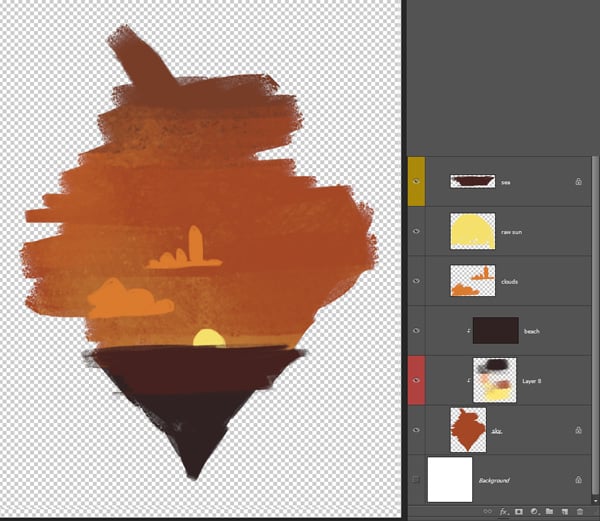The height and width of the screenshot is (521, 600).
Task: Click the 'Layer 8' layer name
Action: [x=532, y=381]
